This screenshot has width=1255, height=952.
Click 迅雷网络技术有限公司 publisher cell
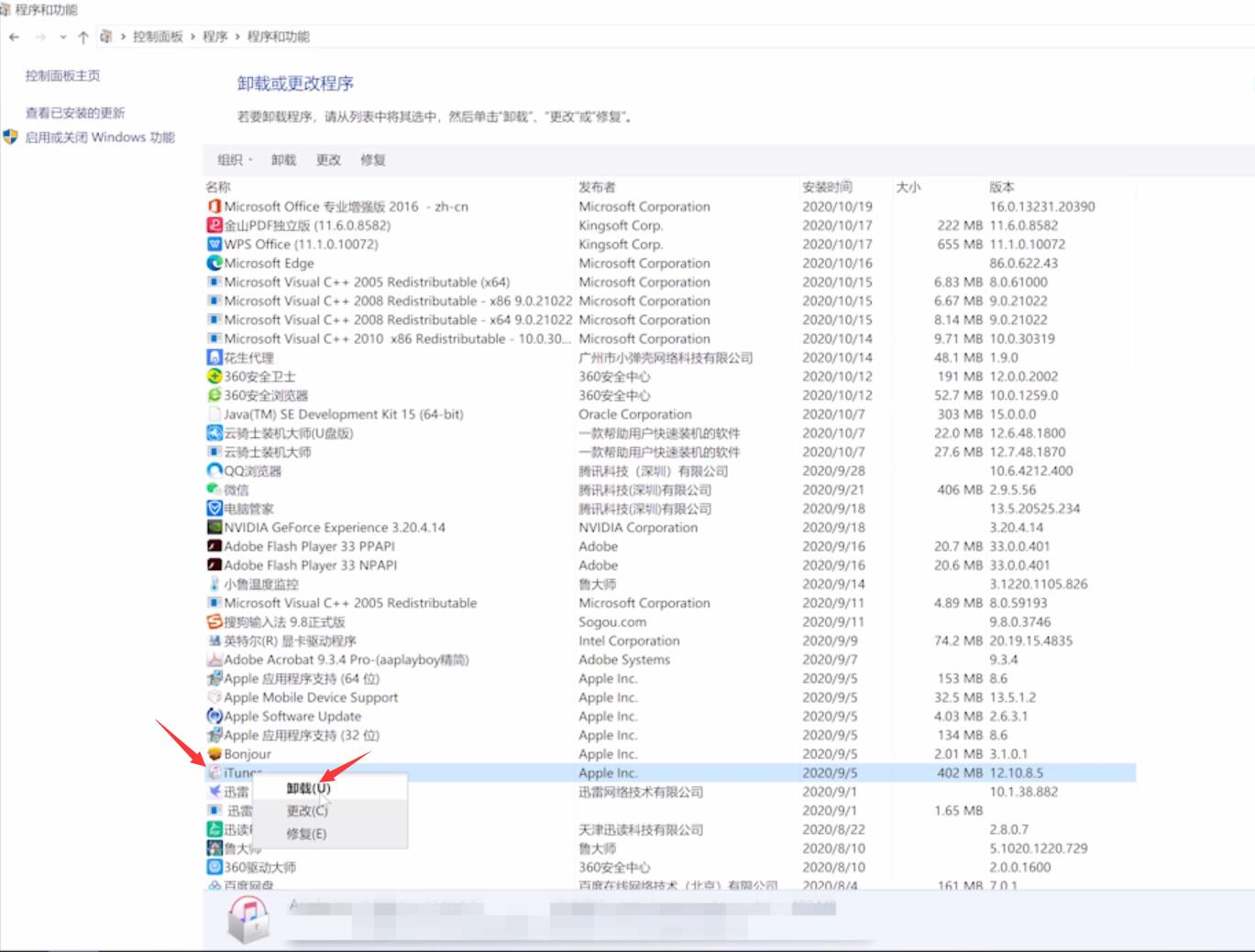tap(641, 792)
